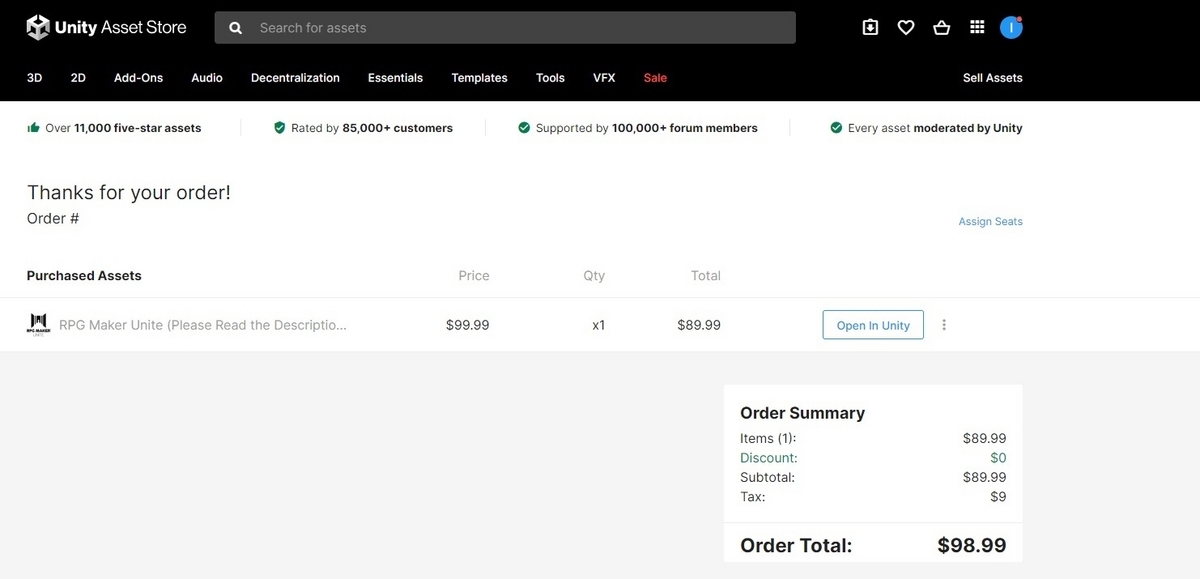Click 'Rated by 85,000+ customers' text
The width and height of the screenshot is (1200, 579).
[372, 128]
